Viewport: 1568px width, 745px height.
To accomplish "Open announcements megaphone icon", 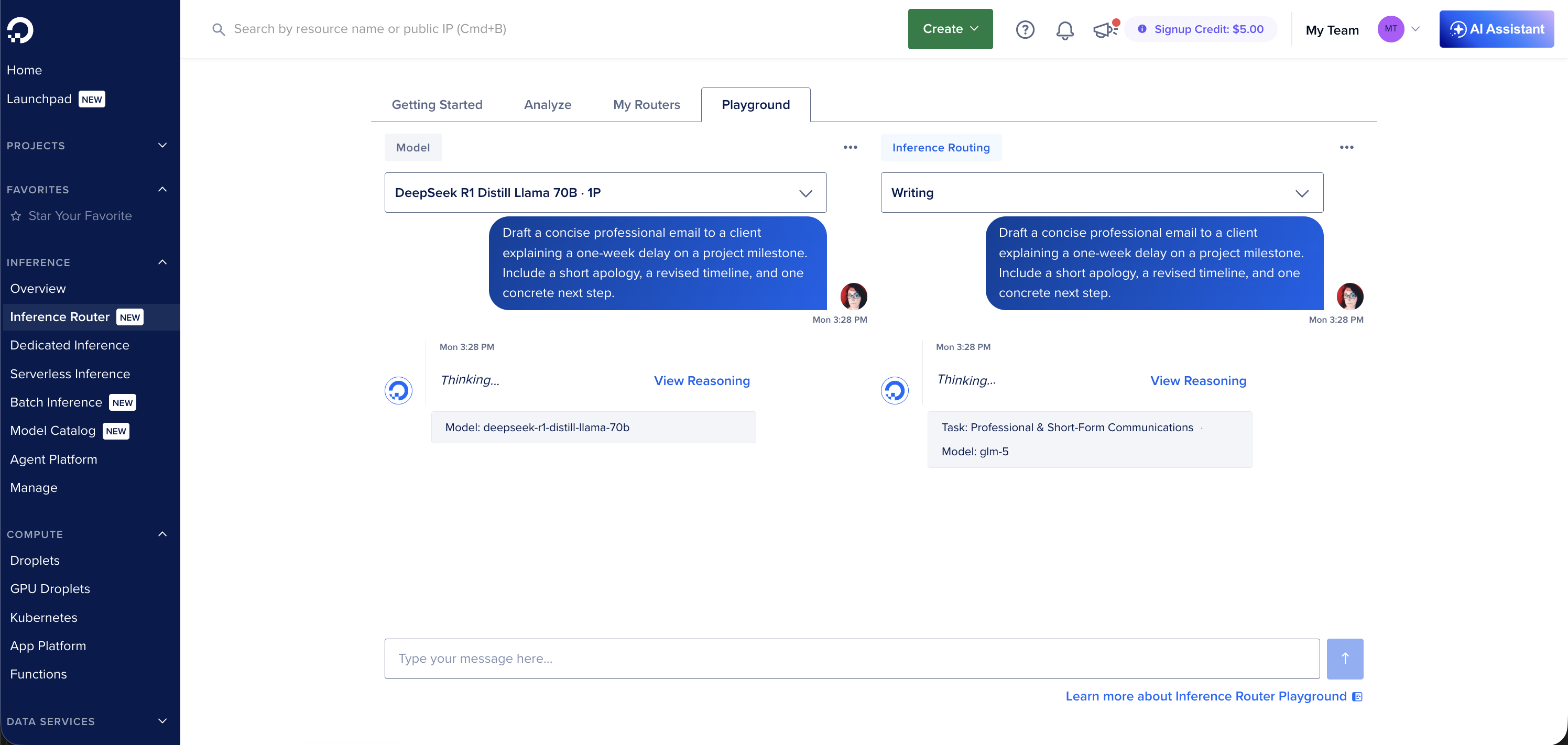I will [x=1105, y=29].
